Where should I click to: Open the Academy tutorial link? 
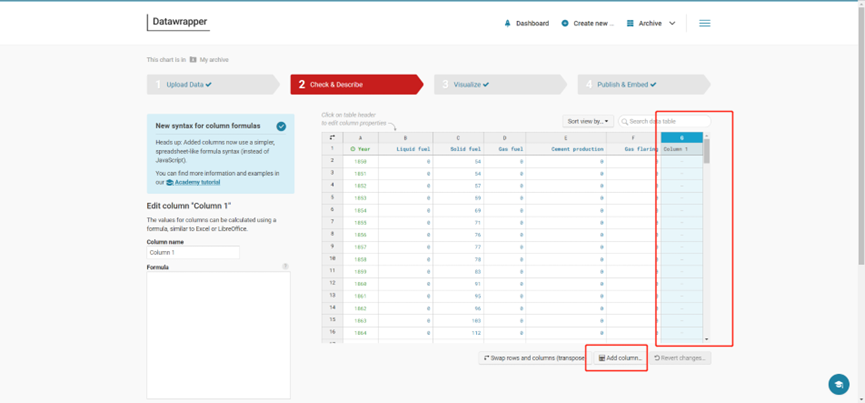click(197, 182)
